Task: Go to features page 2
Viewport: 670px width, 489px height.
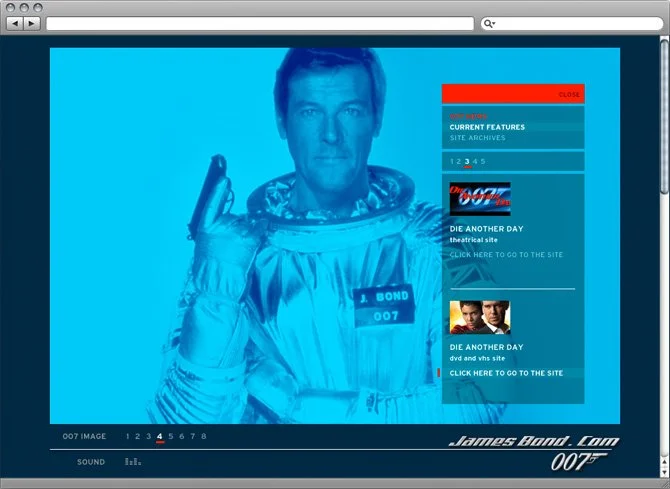Action: [459, 161]
